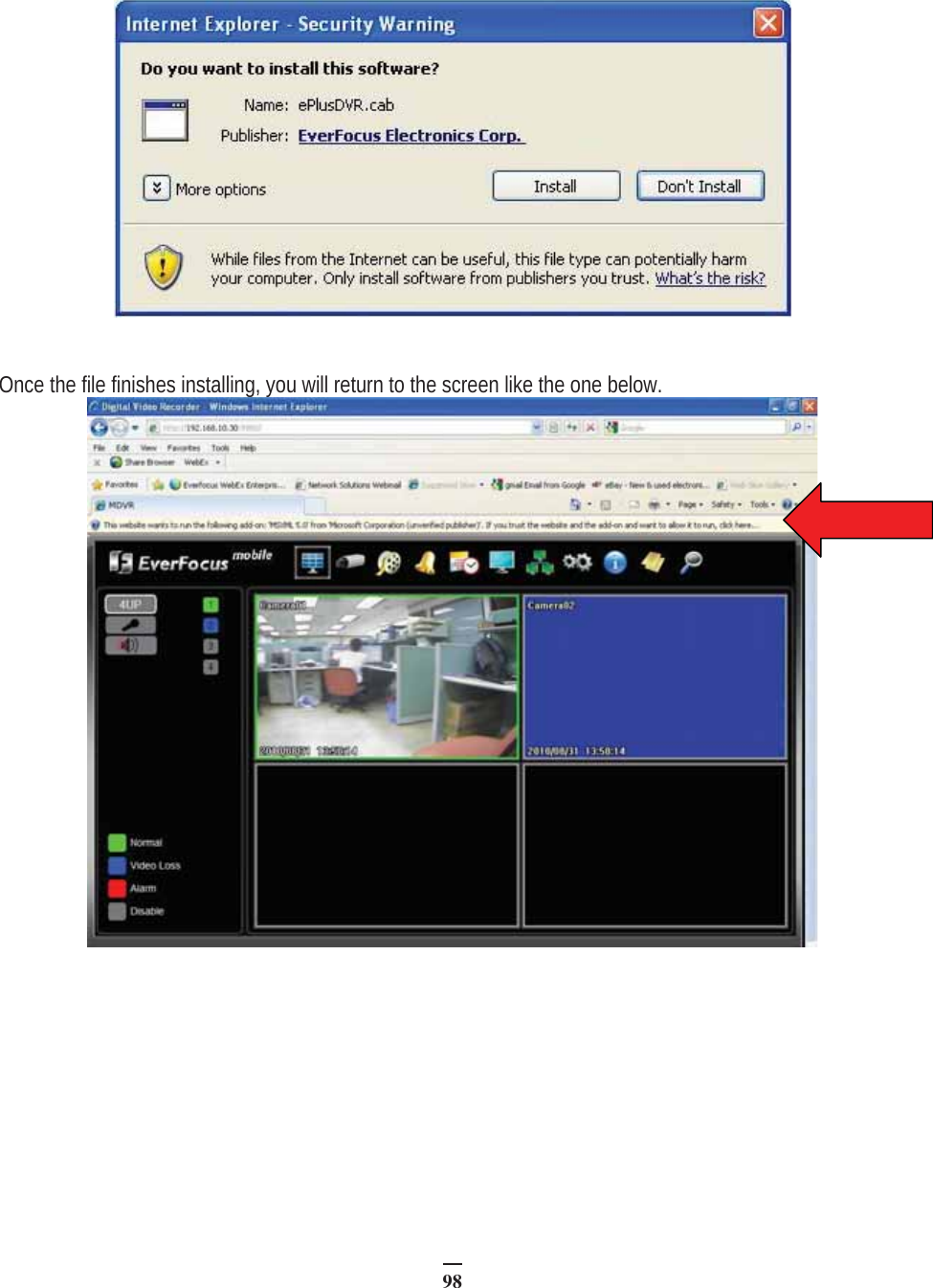Open the film reel recording icon

tap(388, 563)
